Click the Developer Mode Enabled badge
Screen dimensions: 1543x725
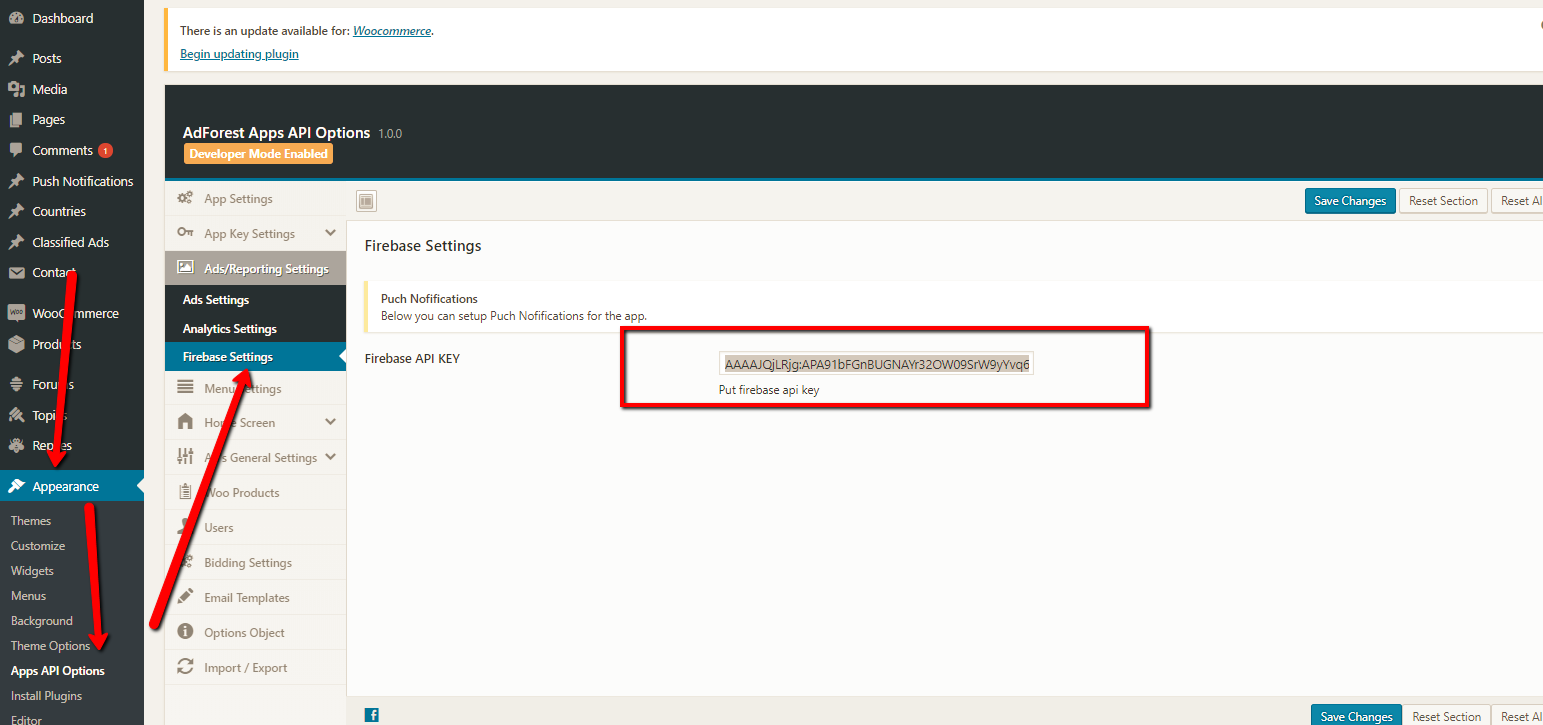(258, 154)
